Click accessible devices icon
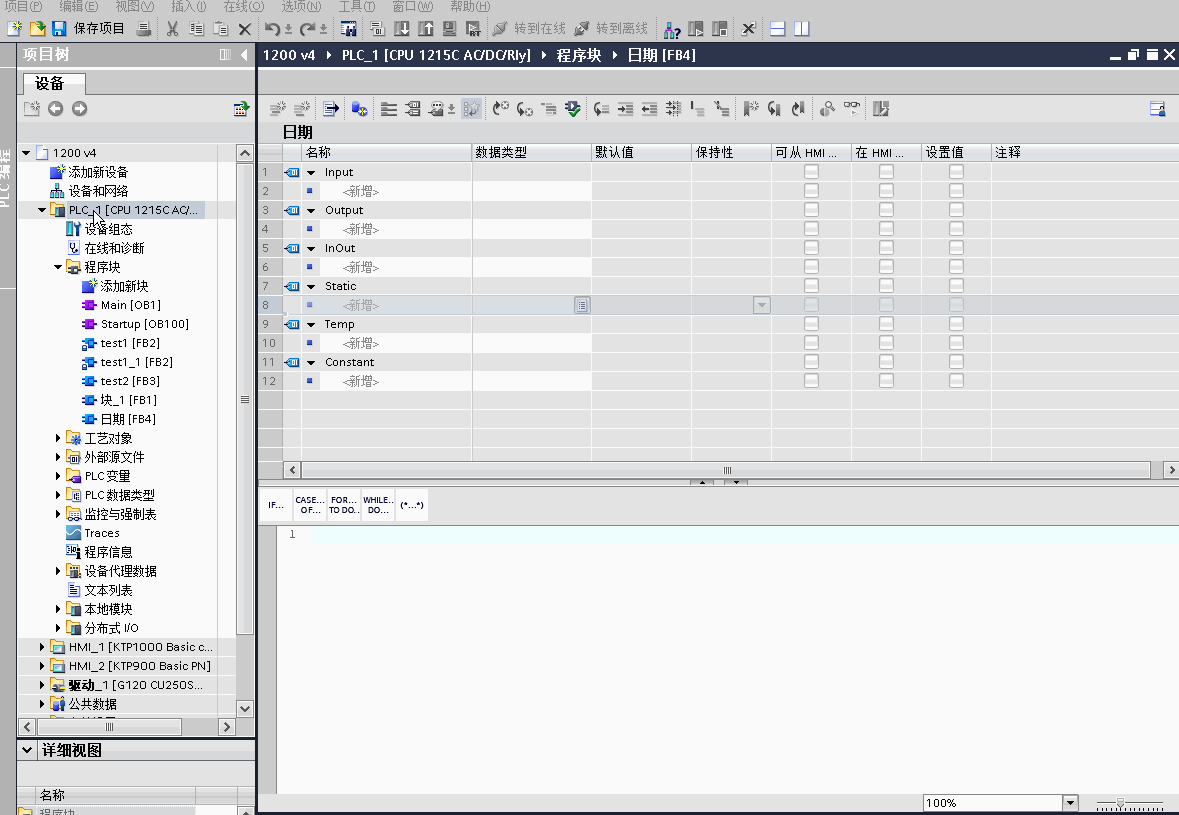The height and width of the screenshot is (815, 1179). point(672,29)
